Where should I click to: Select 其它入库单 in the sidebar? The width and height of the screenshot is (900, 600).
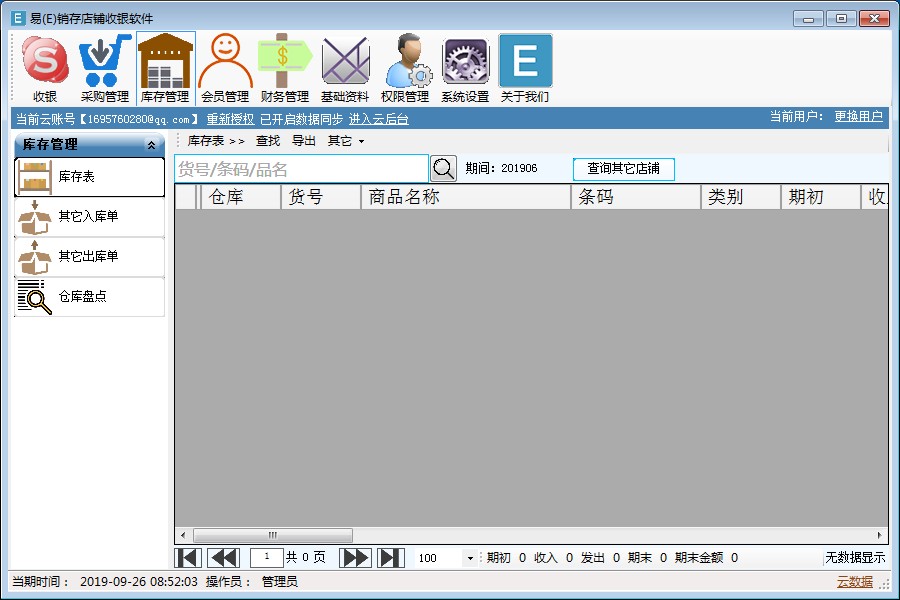point(89,217)
